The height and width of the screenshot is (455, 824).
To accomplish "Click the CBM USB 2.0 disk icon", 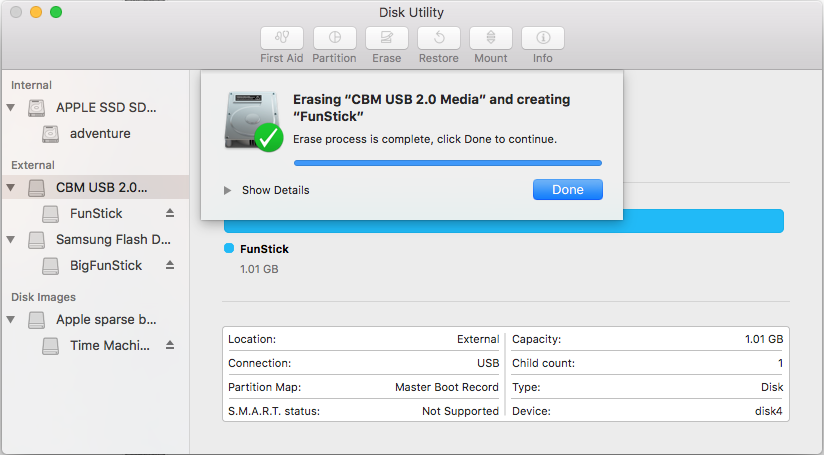I will (36, 188).
